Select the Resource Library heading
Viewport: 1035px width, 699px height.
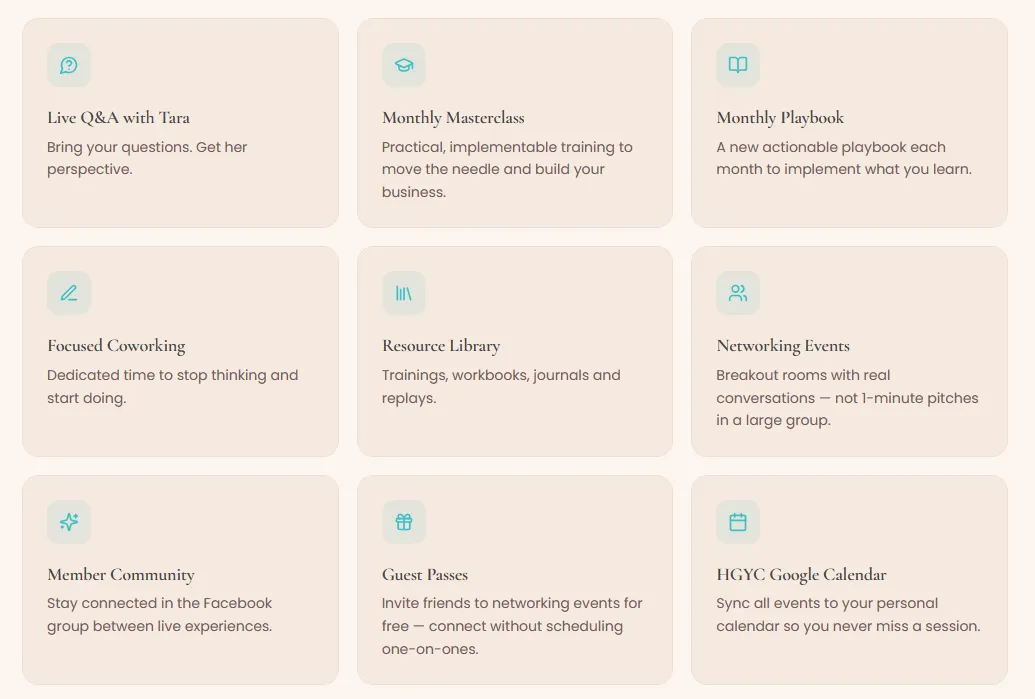pos(441,347)
